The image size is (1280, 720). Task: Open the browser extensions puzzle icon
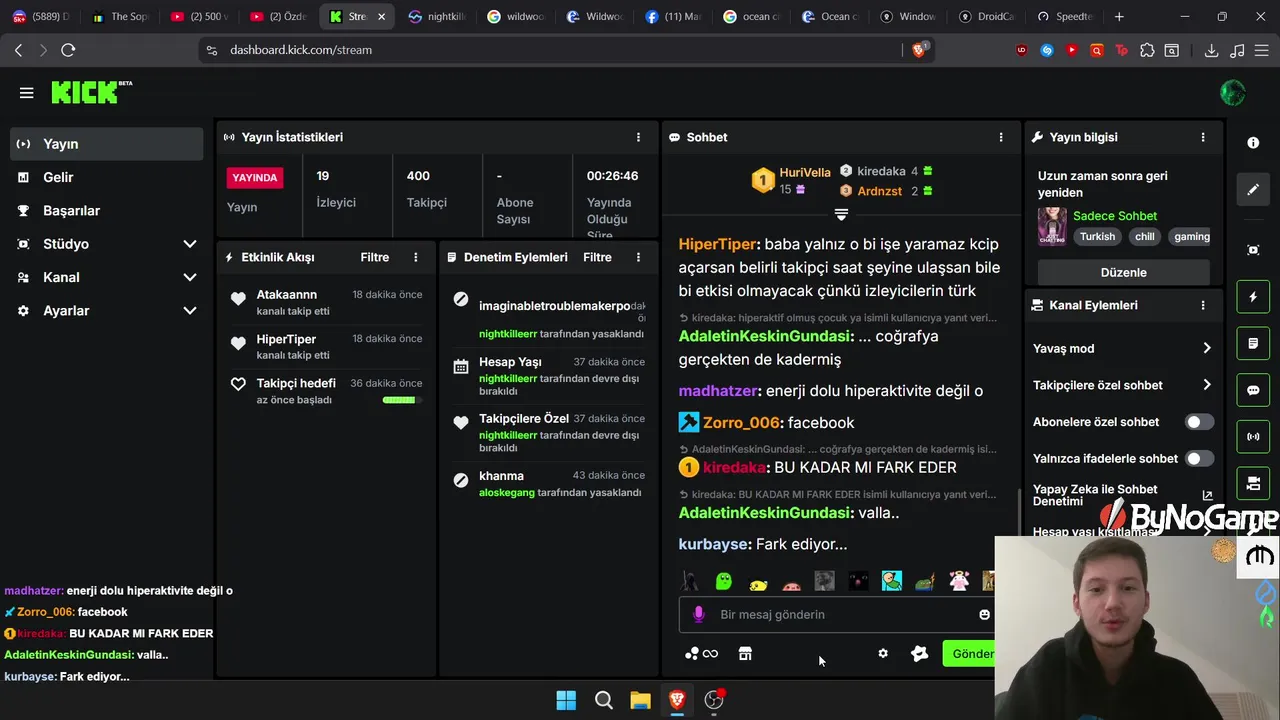coord(1147,50)
